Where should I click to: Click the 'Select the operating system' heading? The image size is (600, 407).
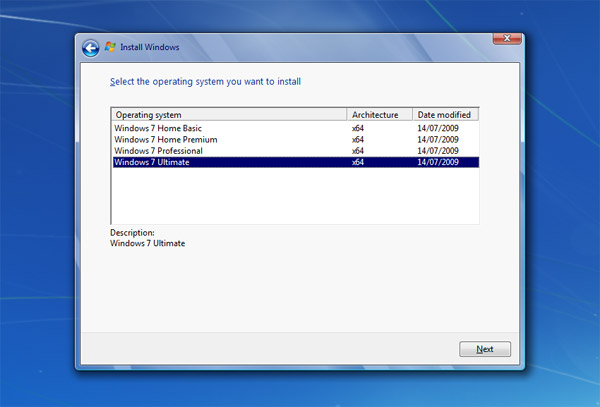pyautogui.click(x=205, y=81)
